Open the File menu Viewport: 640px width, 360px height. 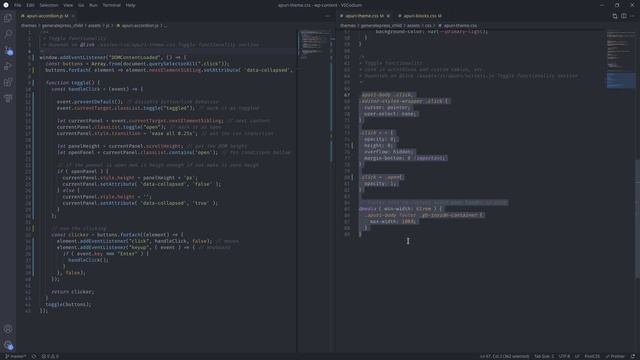coord(18,5)
